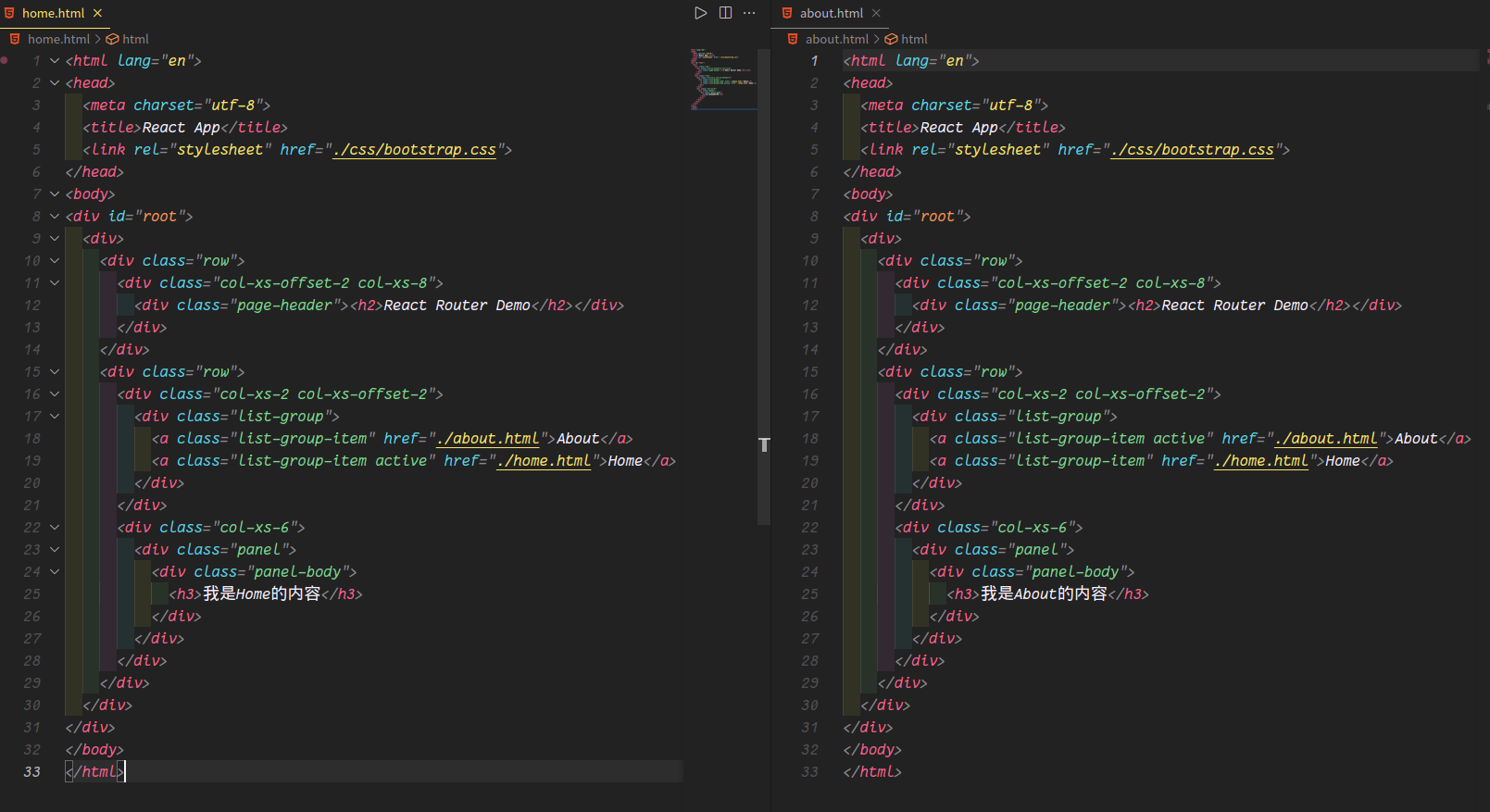Collapse list-group div fold arrow on line 17
1490x812 pixels.
tap(55, 417)
